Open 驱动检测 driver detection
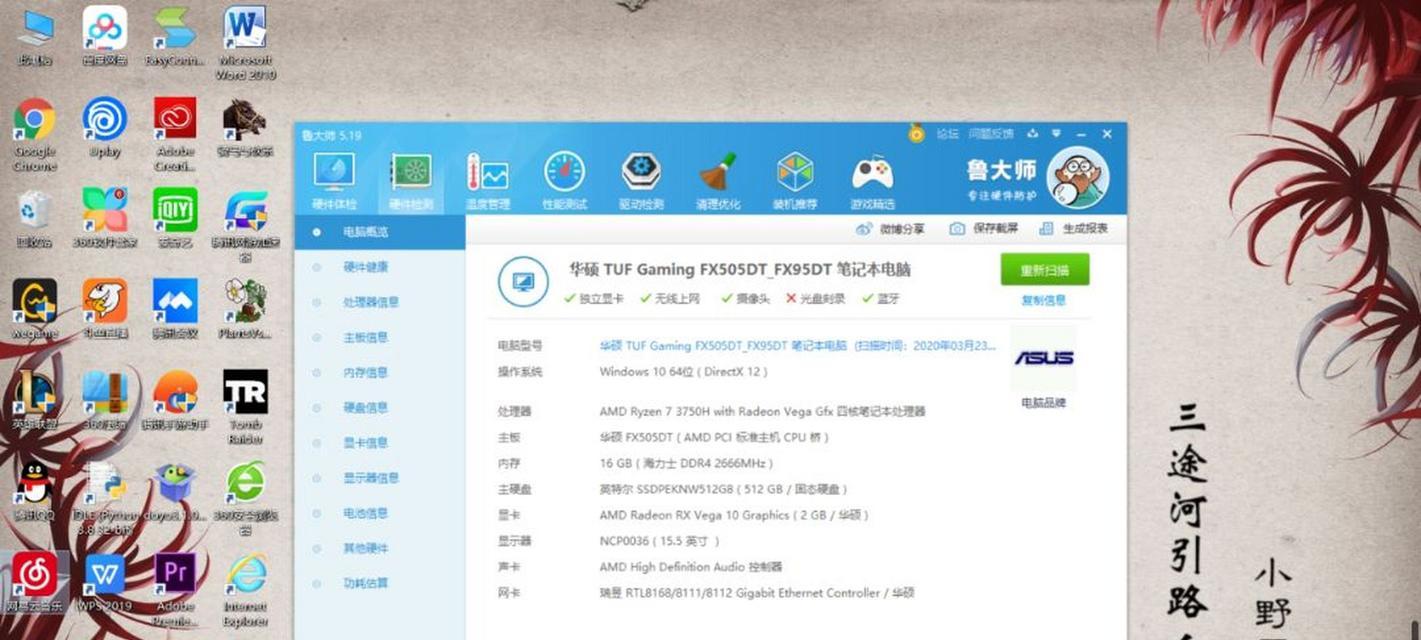Image resolution: width=1421 pixels, height=640 pixels. (641, 181)
